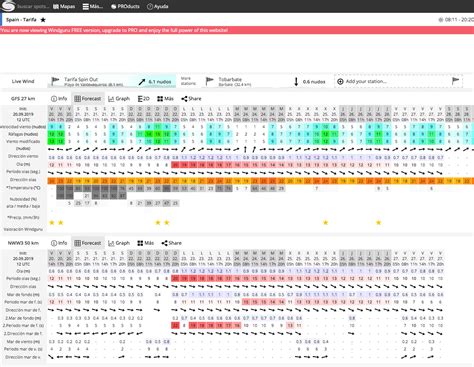474x367 pixels.
Task: Switch to GFS Graph view
Action: click(x=119, y=99)
